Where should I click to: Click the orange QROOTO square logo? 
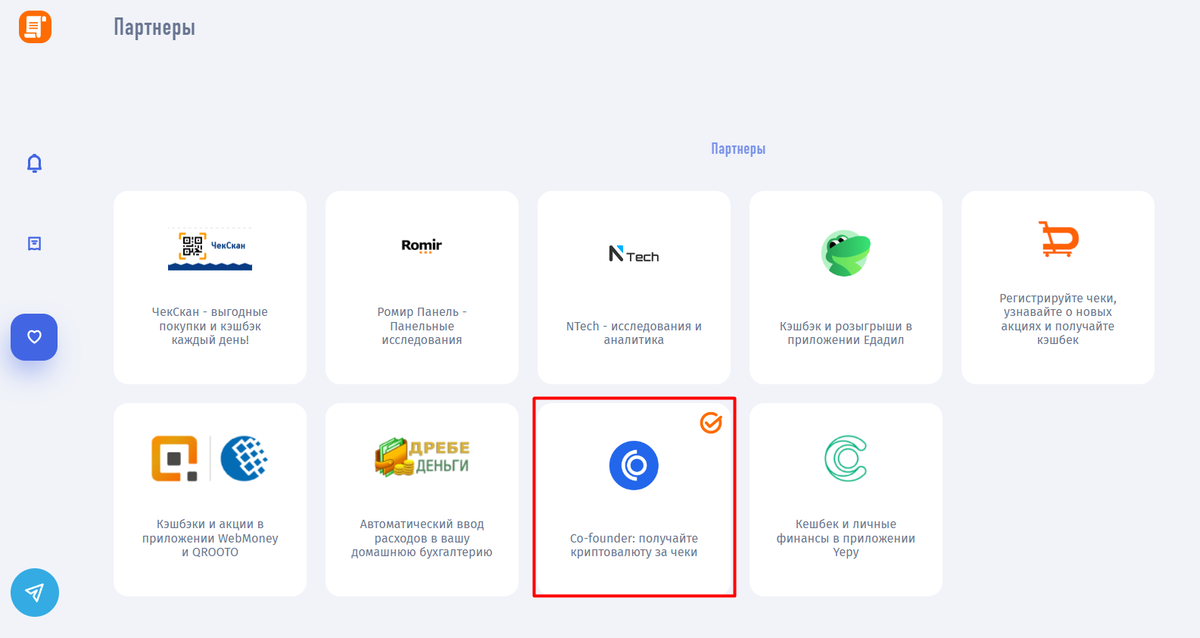(174, 458)
